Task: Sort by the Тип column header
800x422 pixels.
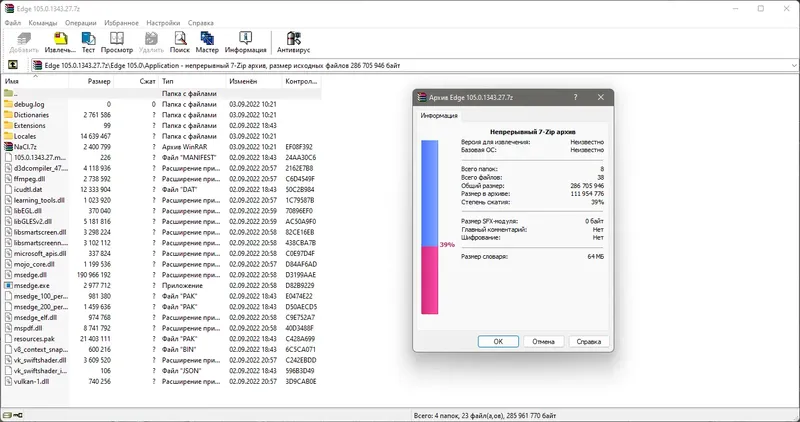Action: 192,81
